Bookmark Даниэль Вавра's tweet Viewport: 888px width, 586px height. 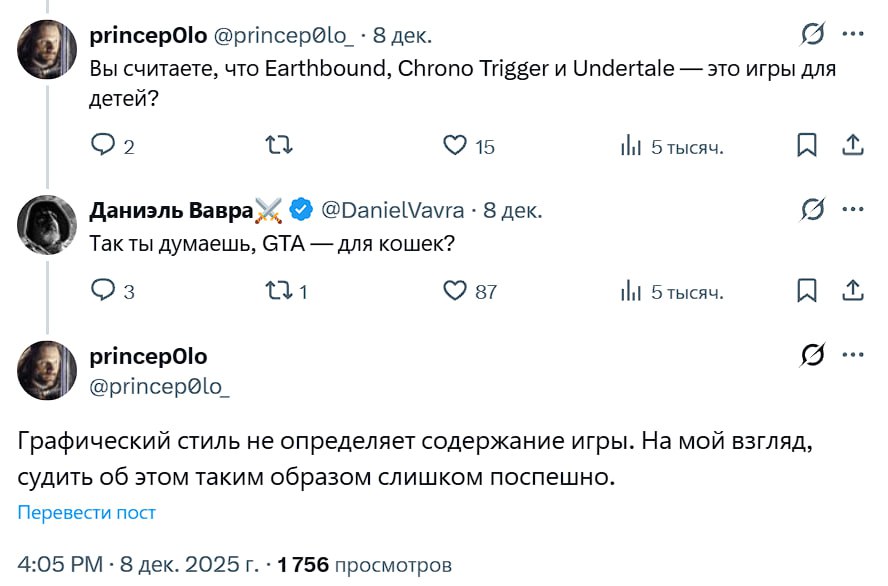807,291
